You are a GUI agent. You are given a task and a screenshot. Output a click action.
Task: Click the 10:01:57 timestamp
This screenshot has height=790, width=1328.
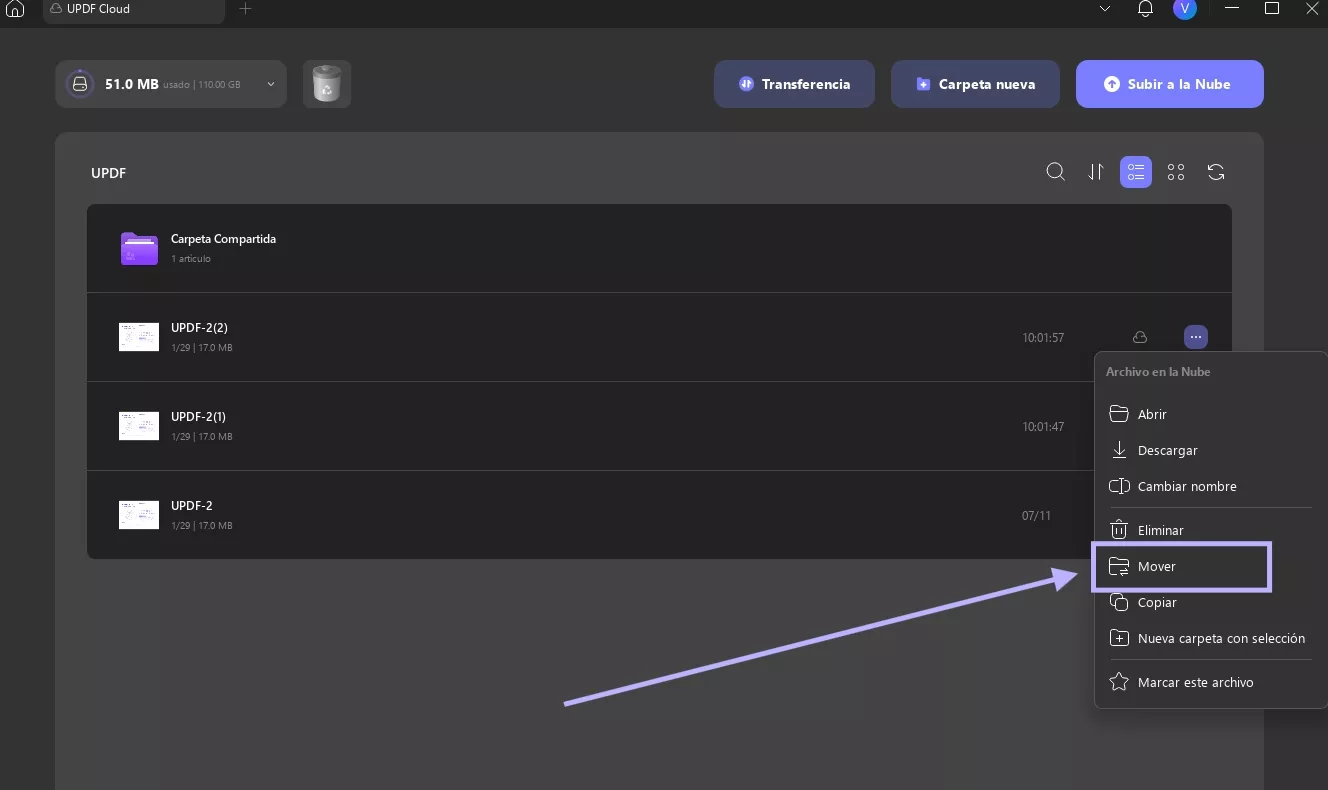tap(1043, 338)
